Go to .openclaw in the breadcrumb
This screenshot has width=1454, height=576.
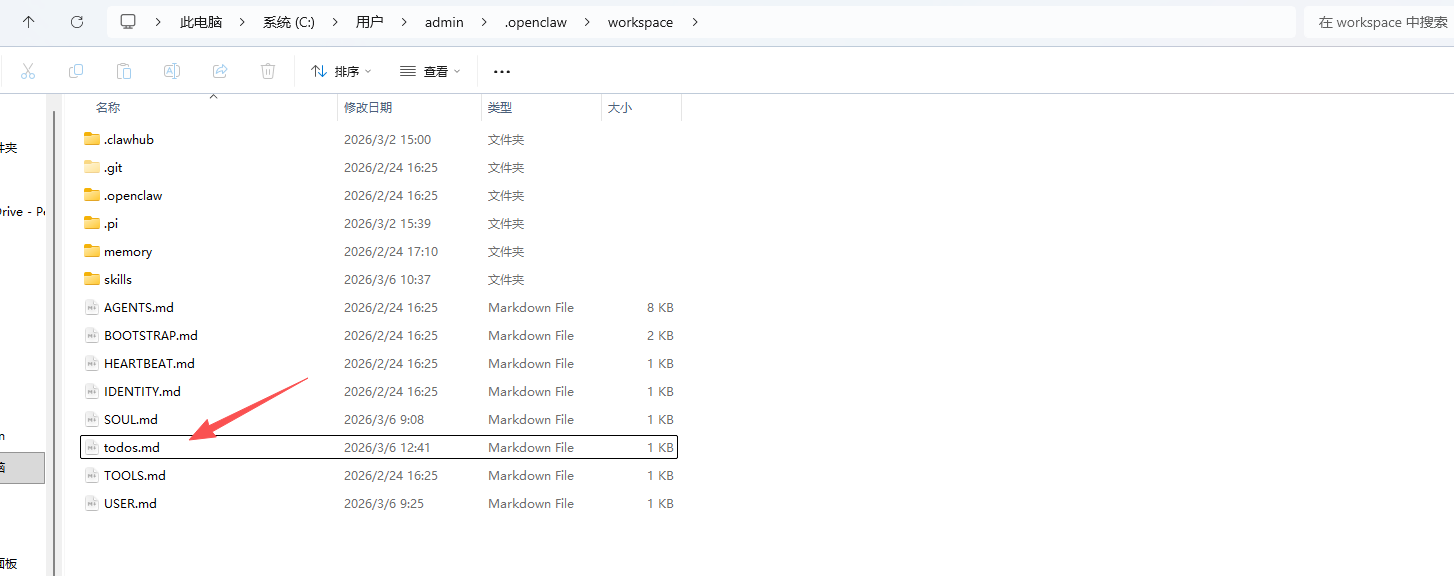(536, 22)
